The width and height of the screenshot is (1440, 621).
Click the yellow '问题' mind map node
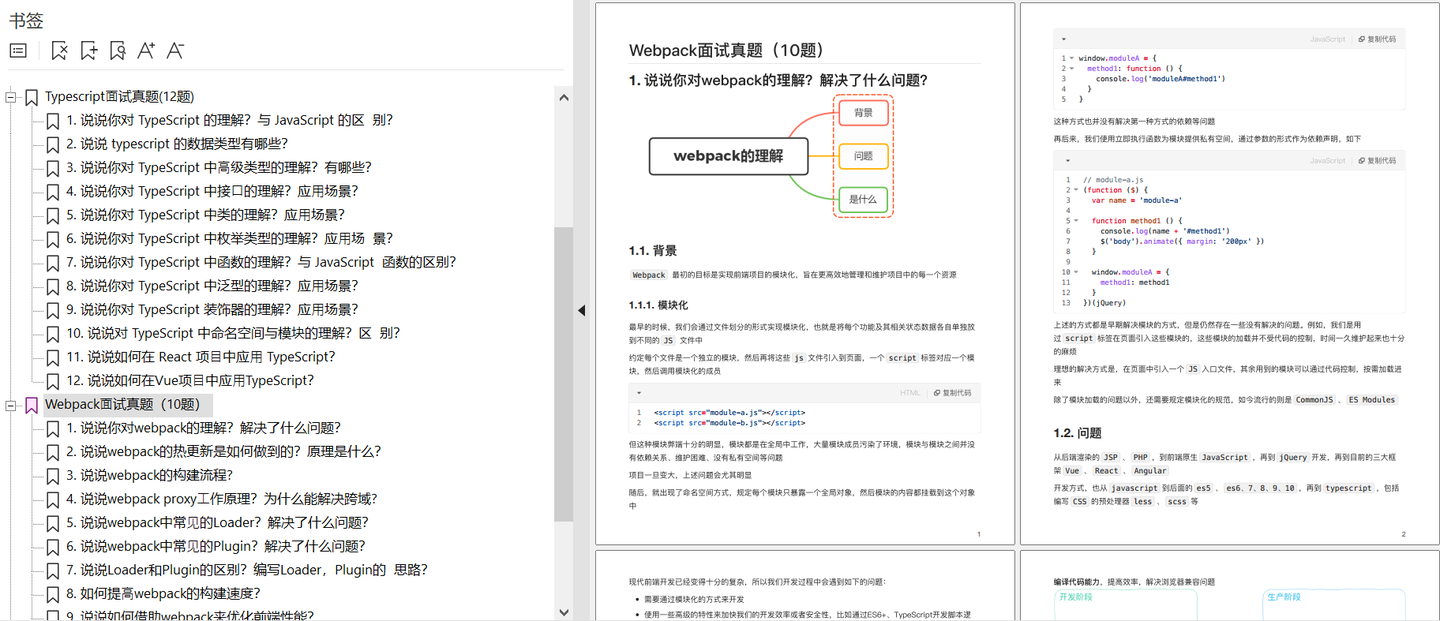(863, 156)
